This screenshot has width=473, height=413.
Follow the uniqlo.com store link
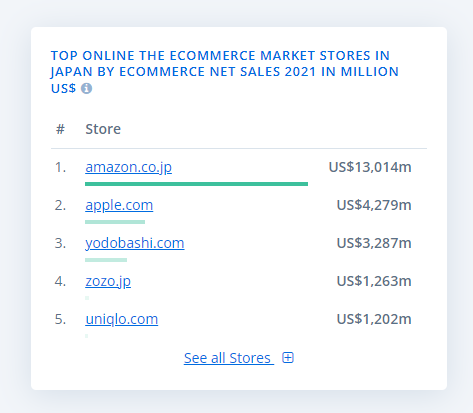(122, 319)
